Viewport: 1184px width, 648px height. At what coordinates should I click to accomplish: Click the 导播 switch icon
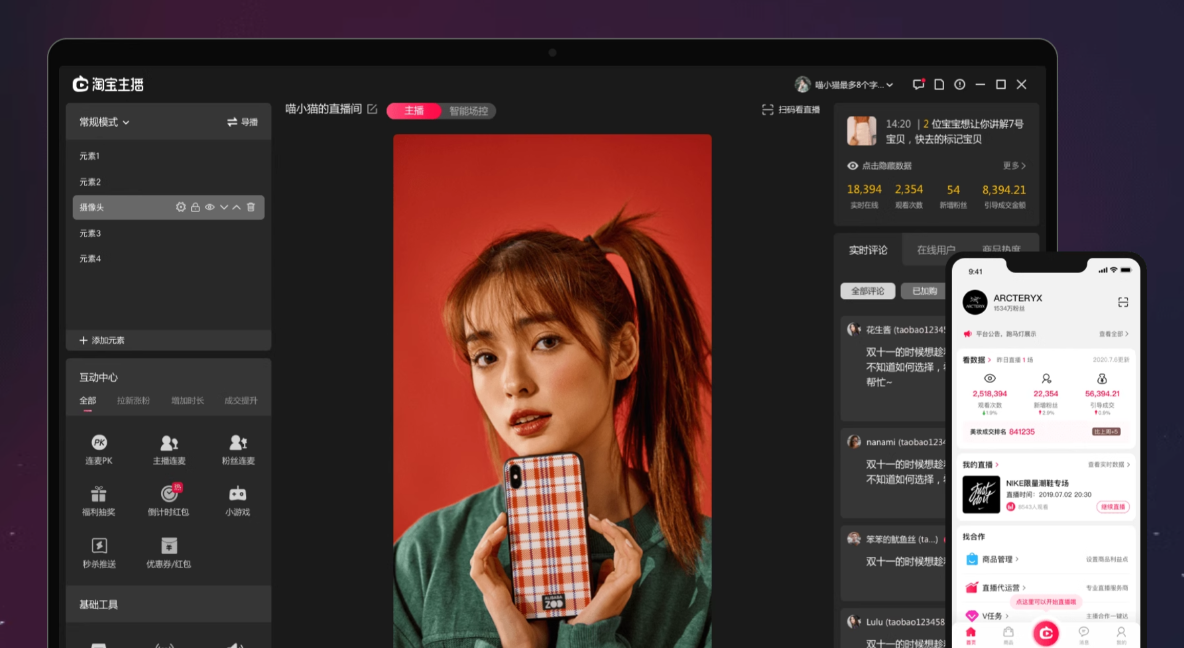click(232, 122)
